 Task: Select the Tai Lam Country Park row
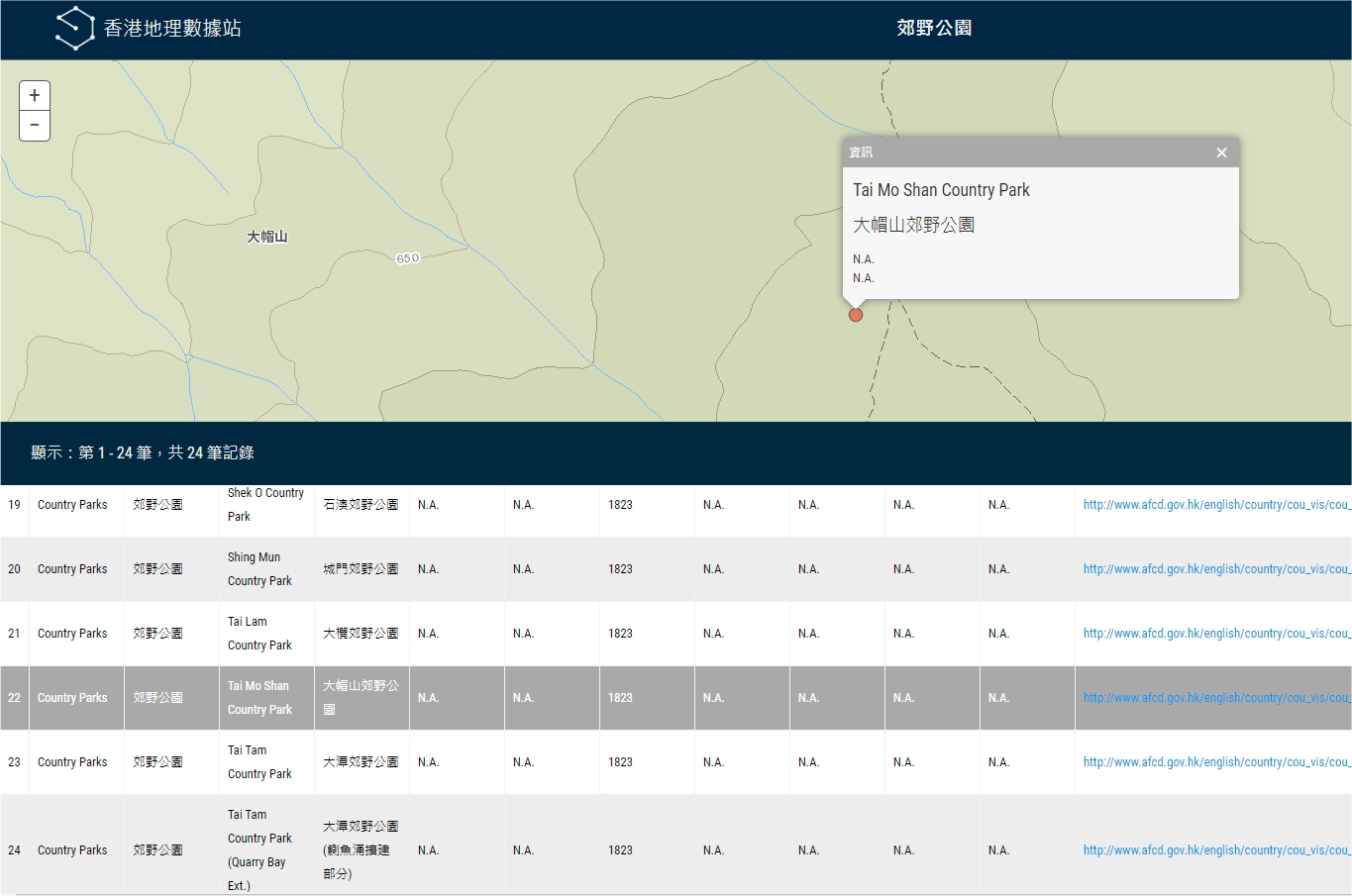[260, 634]
